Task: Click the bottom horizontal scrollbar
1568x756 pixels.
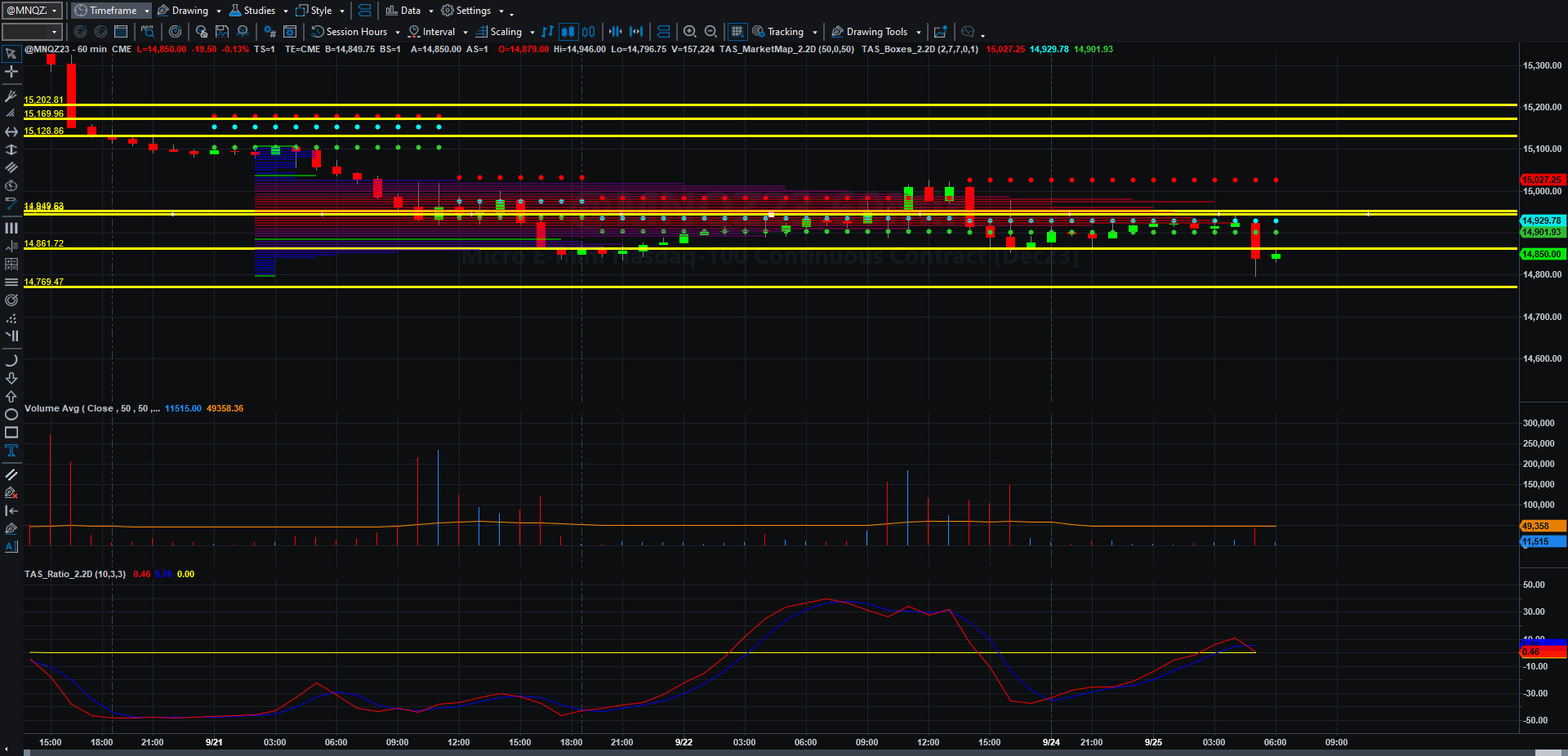Action: click(784, 752)
